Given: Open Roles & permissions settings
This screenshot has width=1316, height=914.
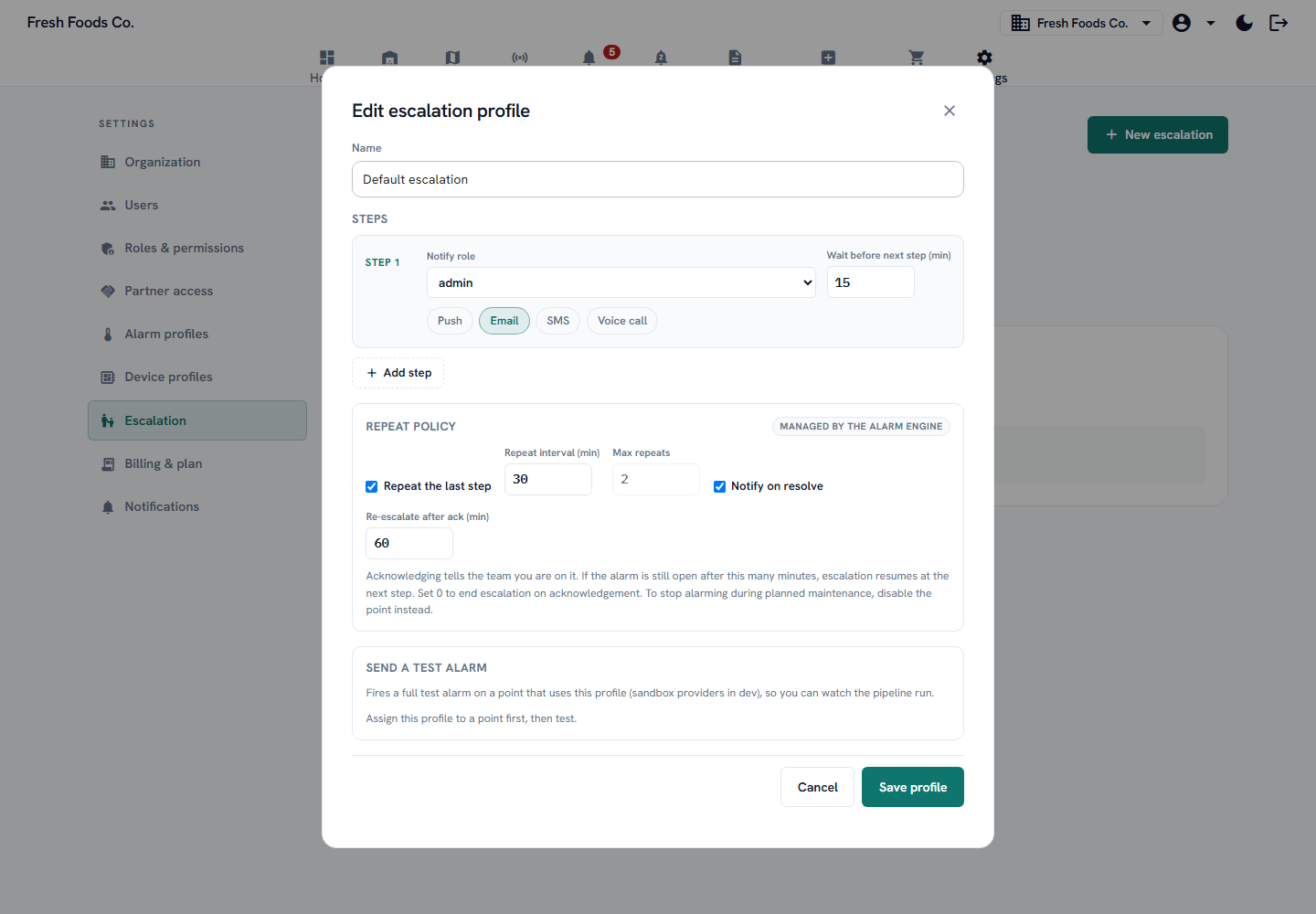Looking at the screenshot, I should pyautogui.click(x=197, y=248).
